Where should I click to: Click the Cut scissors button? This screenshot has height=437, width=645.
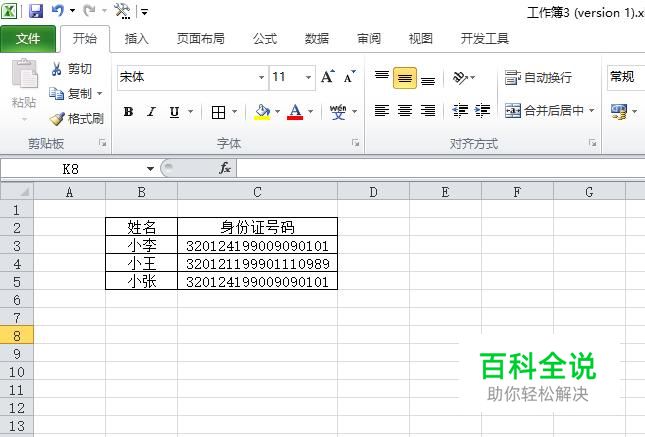click(71, 69)
